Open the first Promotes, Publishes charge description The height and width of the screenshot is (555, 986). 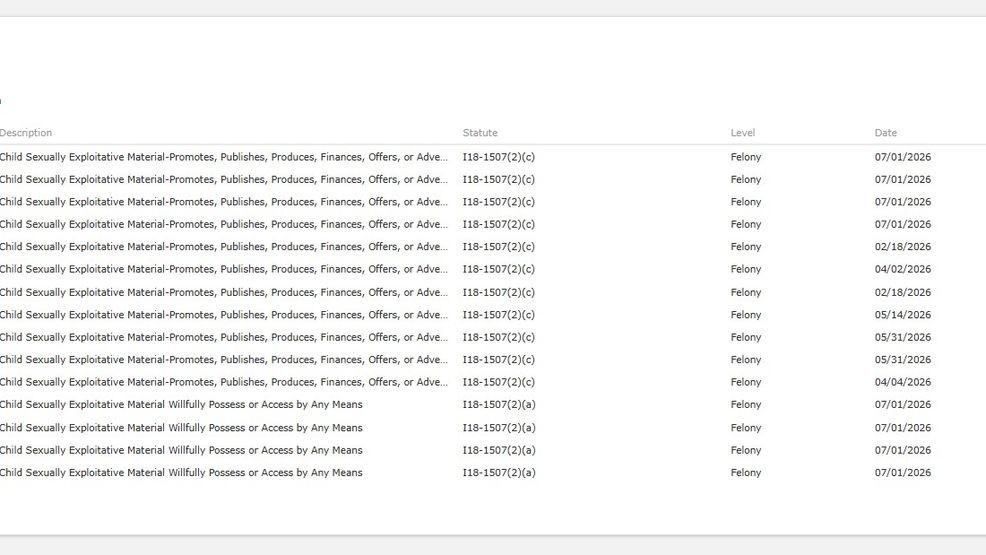[223, 157]
